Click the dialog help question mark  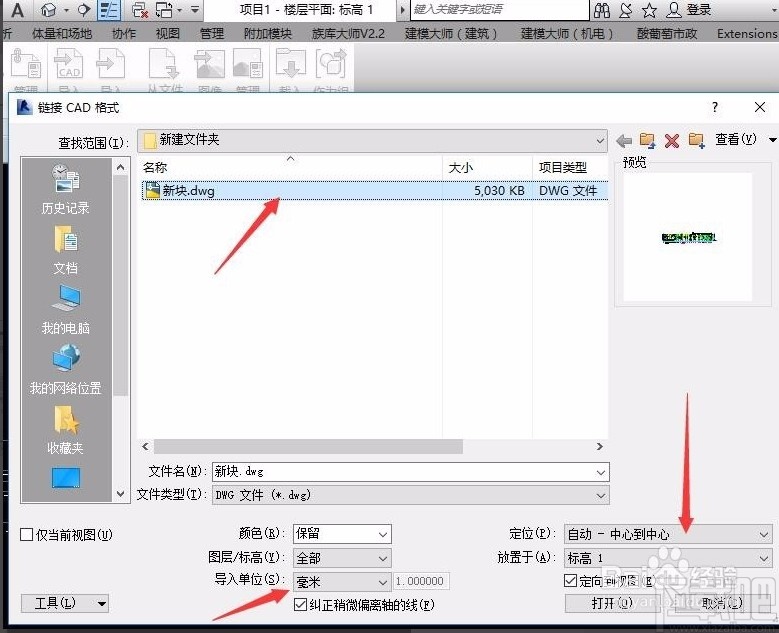pos(714,107)
